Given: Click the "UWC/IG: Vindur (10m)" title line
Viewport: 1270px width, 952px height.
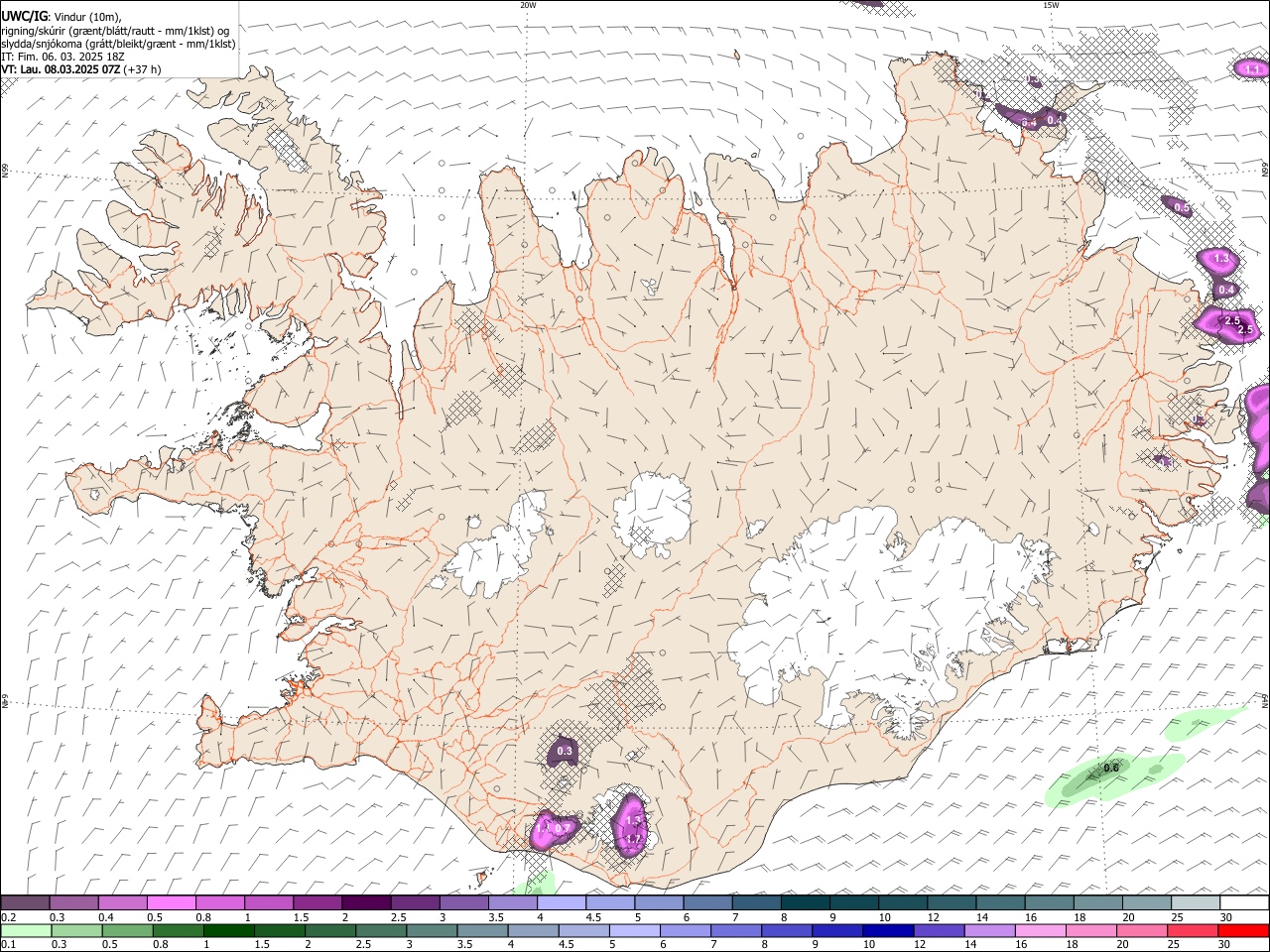Looking at the screenshot, I should pos(62,16).
